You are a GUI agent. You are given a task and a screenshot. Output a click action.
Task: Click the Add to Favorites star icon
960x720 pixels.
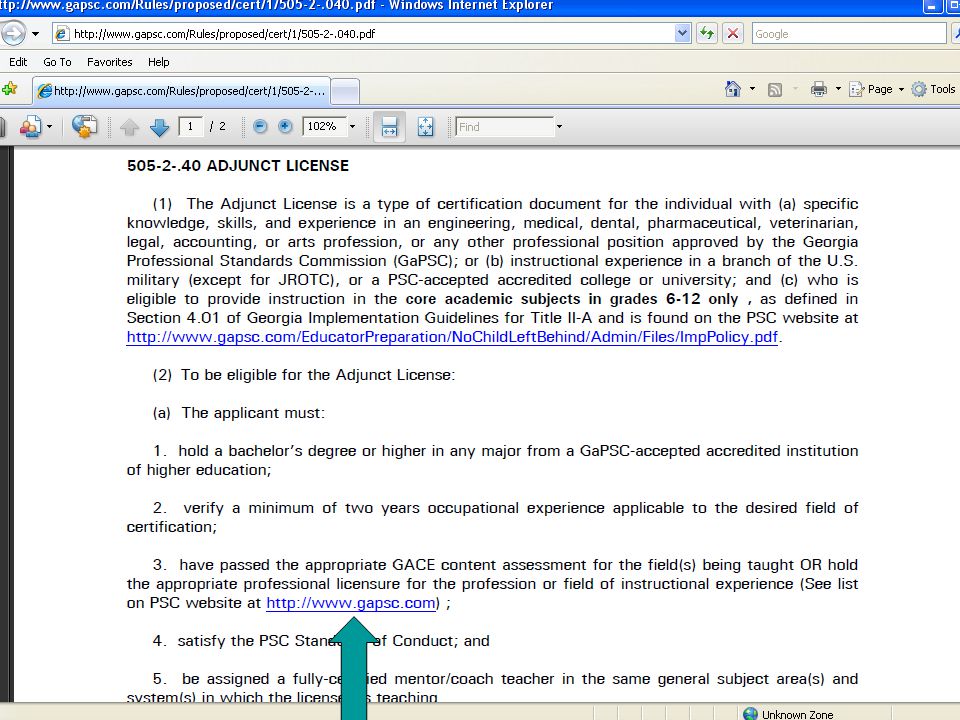click(9, 89)
